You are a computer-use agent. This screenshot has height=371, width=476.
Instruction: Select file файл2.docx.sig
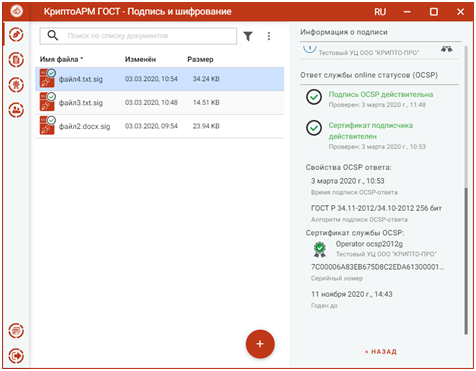(160, 126)
